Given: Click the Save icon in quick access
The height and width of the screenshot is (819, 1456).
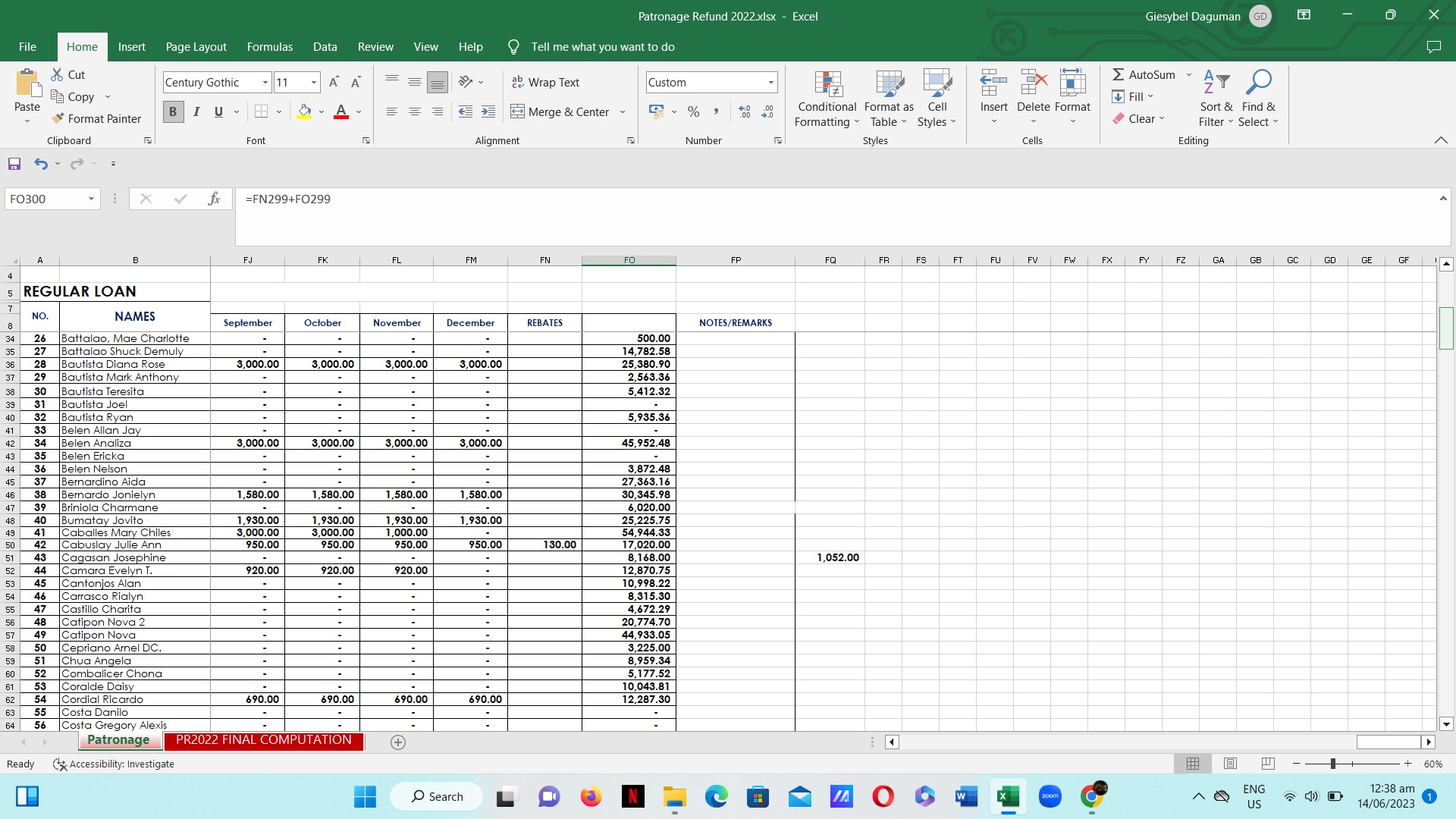Looking at the screenshot, I should click(14, 164).
